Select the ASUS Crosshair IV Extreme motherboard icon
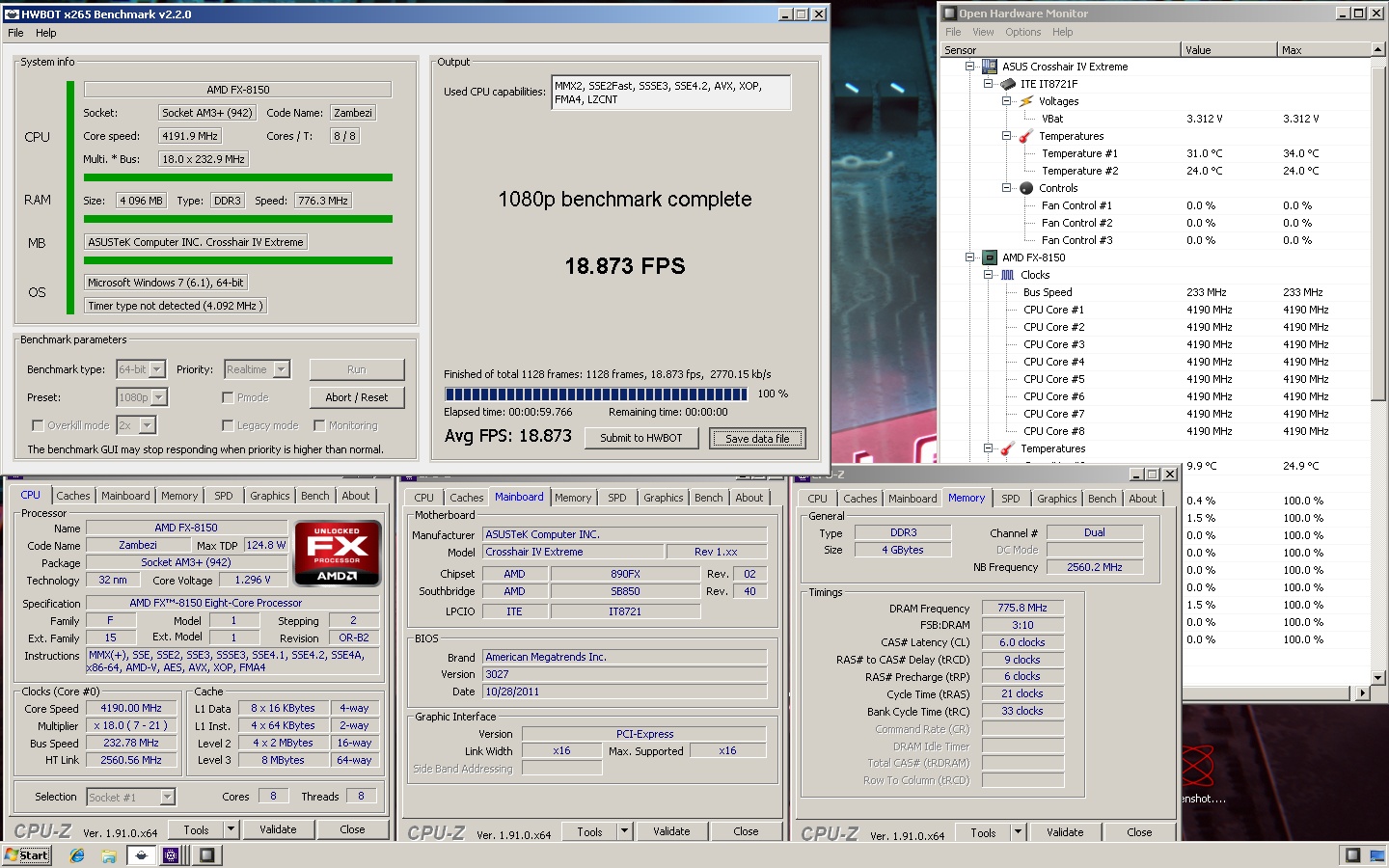The width and height of the screenshot is (1389, 868). [x=989, y=67]
